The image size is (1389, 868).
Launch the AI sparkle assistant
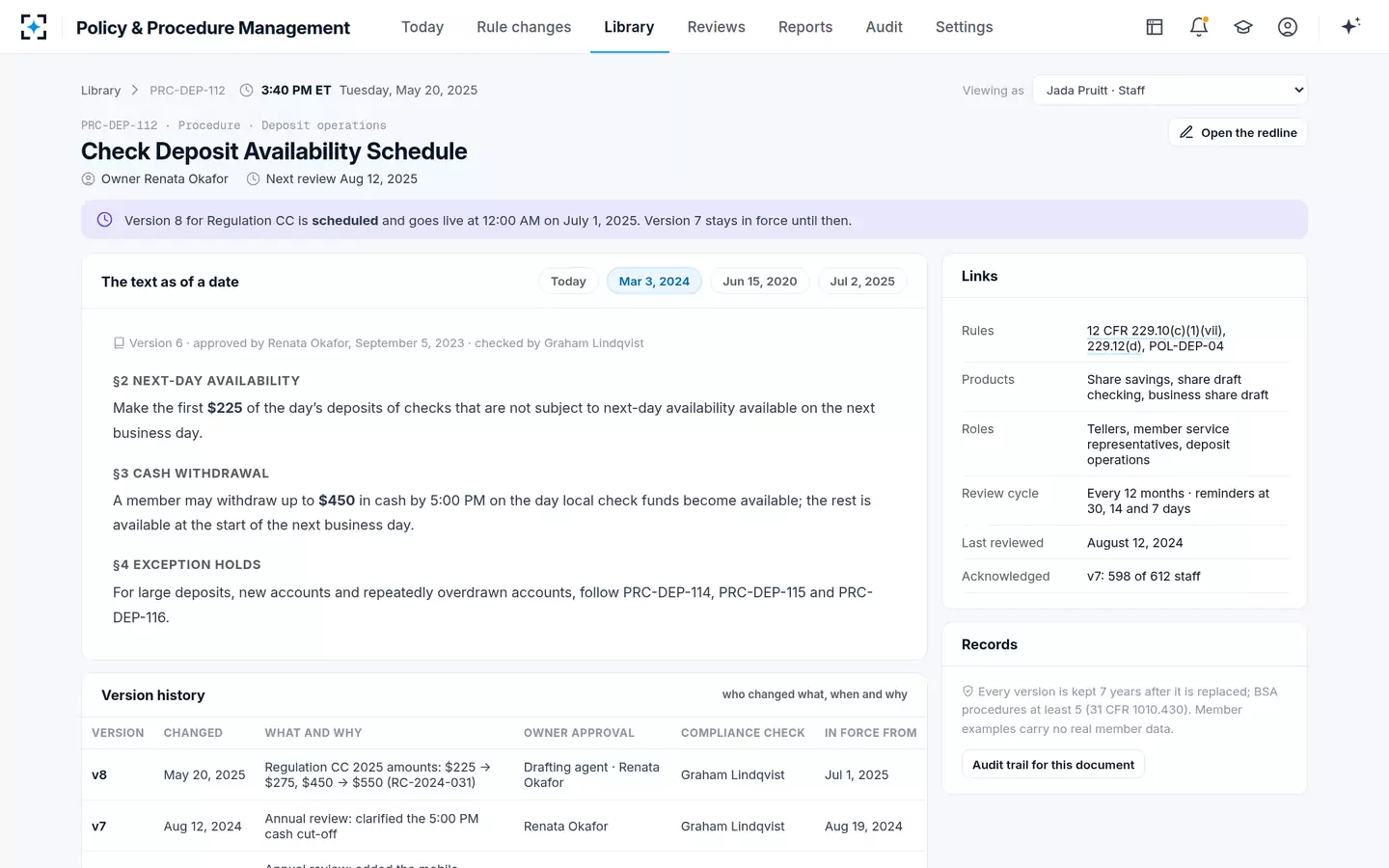[x=1350, y=26]
